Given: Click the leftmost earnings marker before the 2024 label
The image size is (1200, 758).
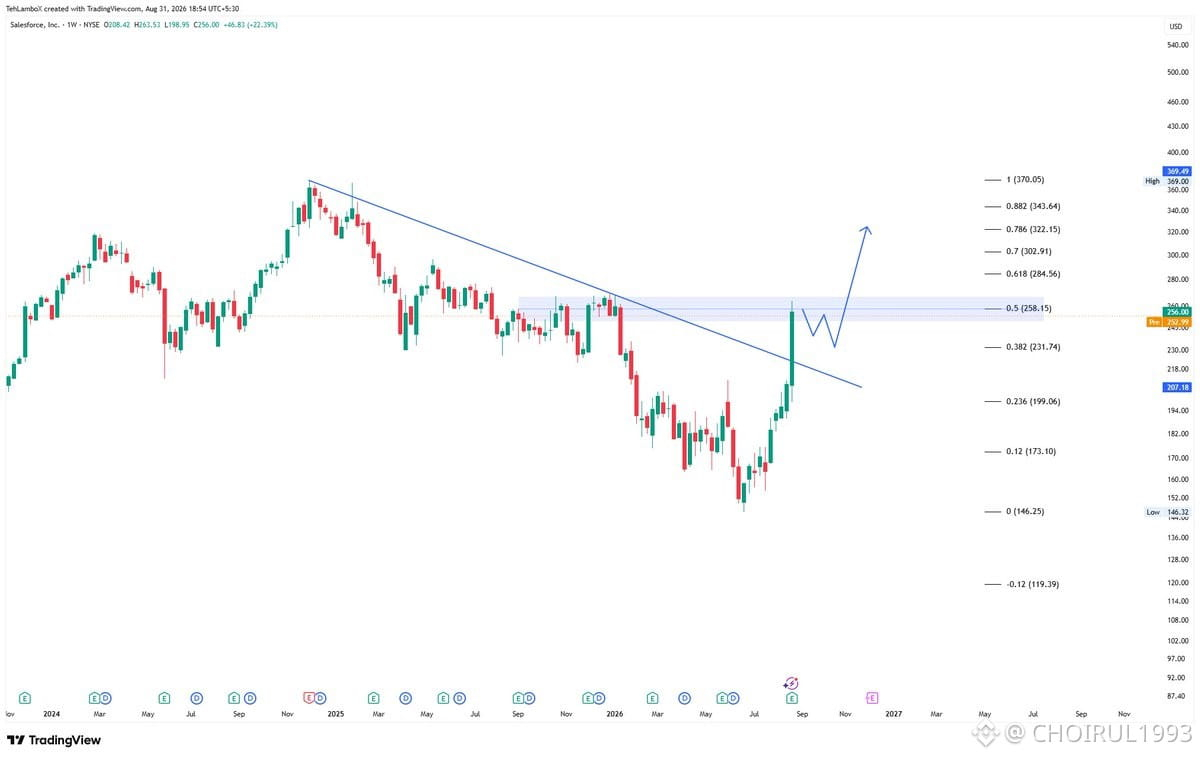Looking at the screenshot, I should point(25,698).
